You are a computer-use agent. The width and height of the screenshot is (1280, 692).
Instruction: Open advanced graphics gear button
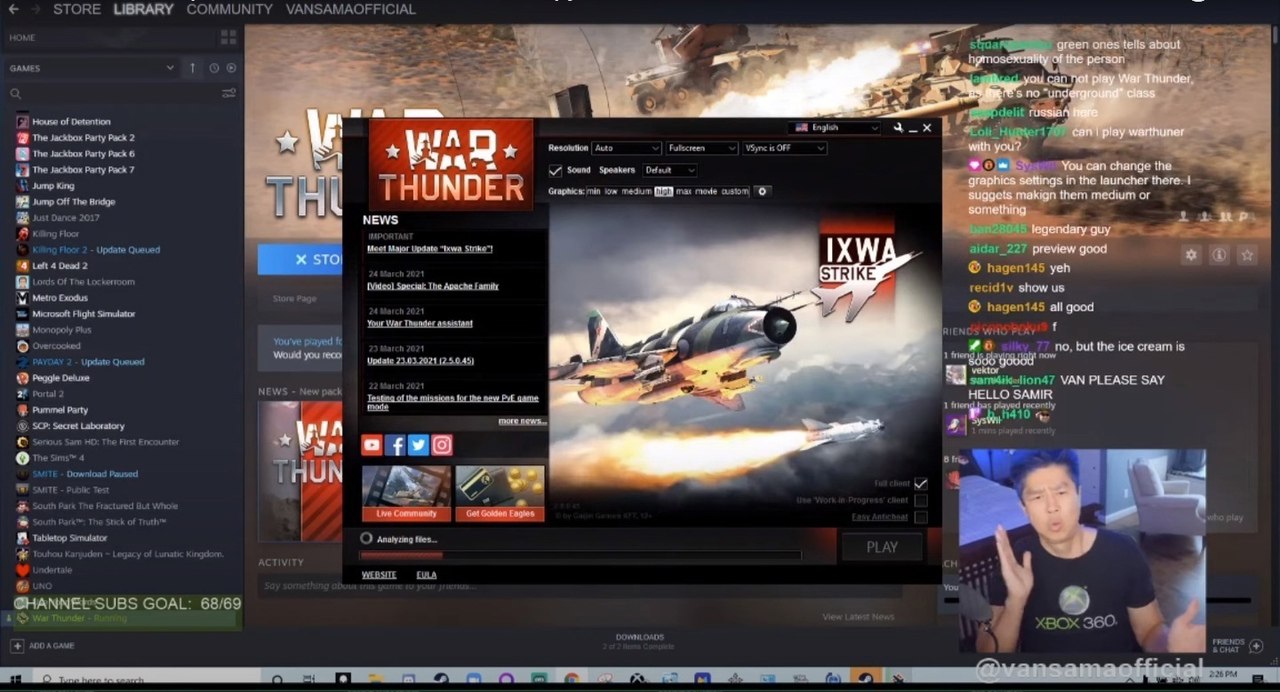[762, 191]
